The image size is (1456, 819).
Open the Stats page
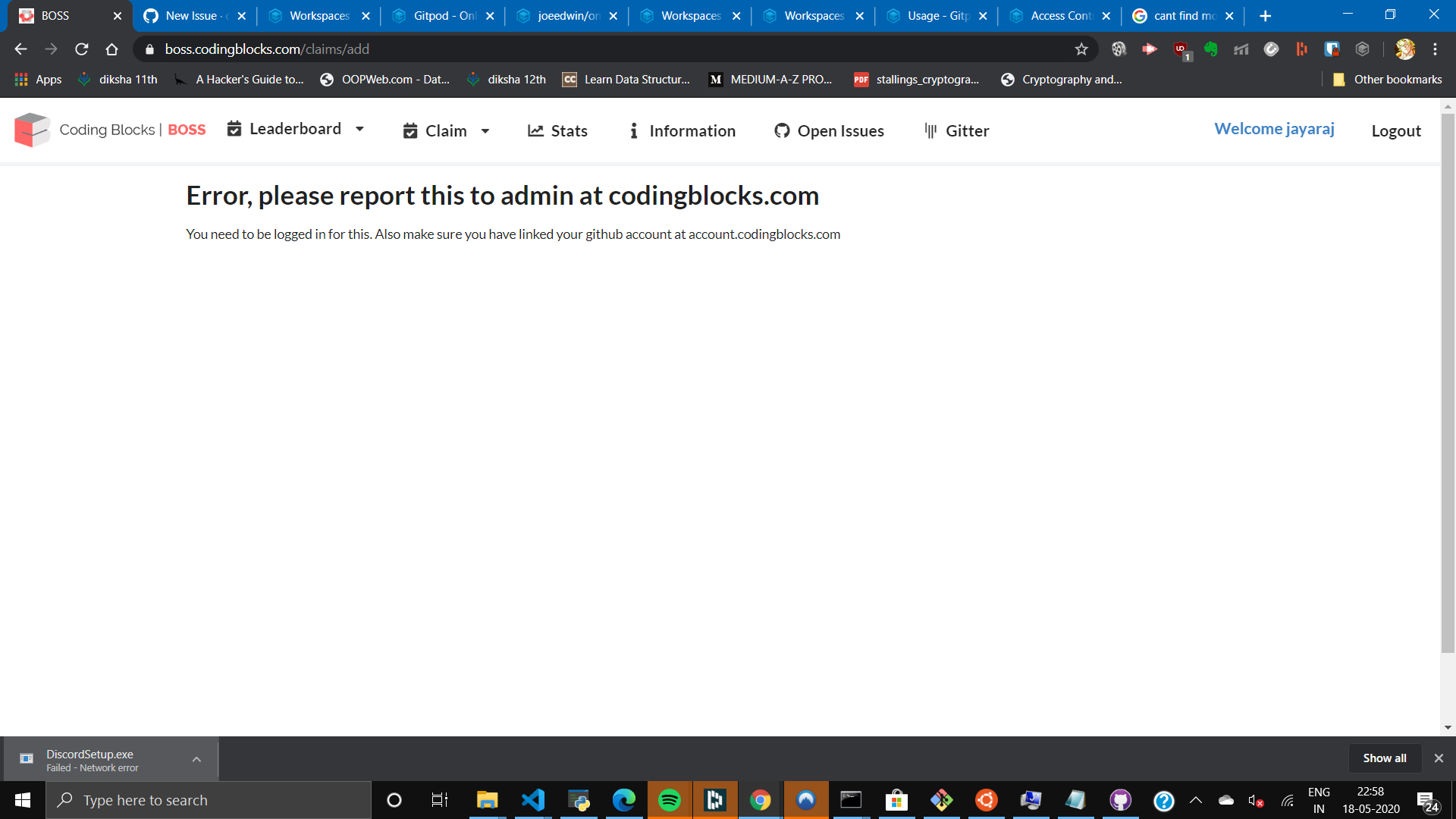557,130
